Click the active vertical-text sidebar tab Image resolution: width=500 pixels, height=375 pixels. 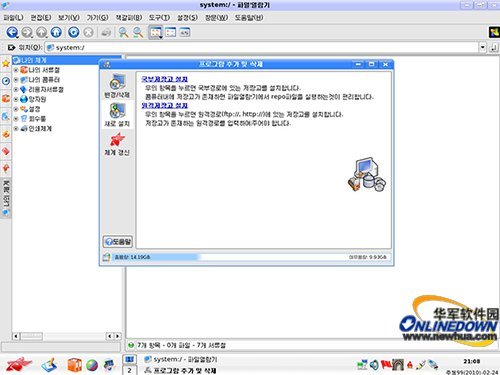(6, 198)
